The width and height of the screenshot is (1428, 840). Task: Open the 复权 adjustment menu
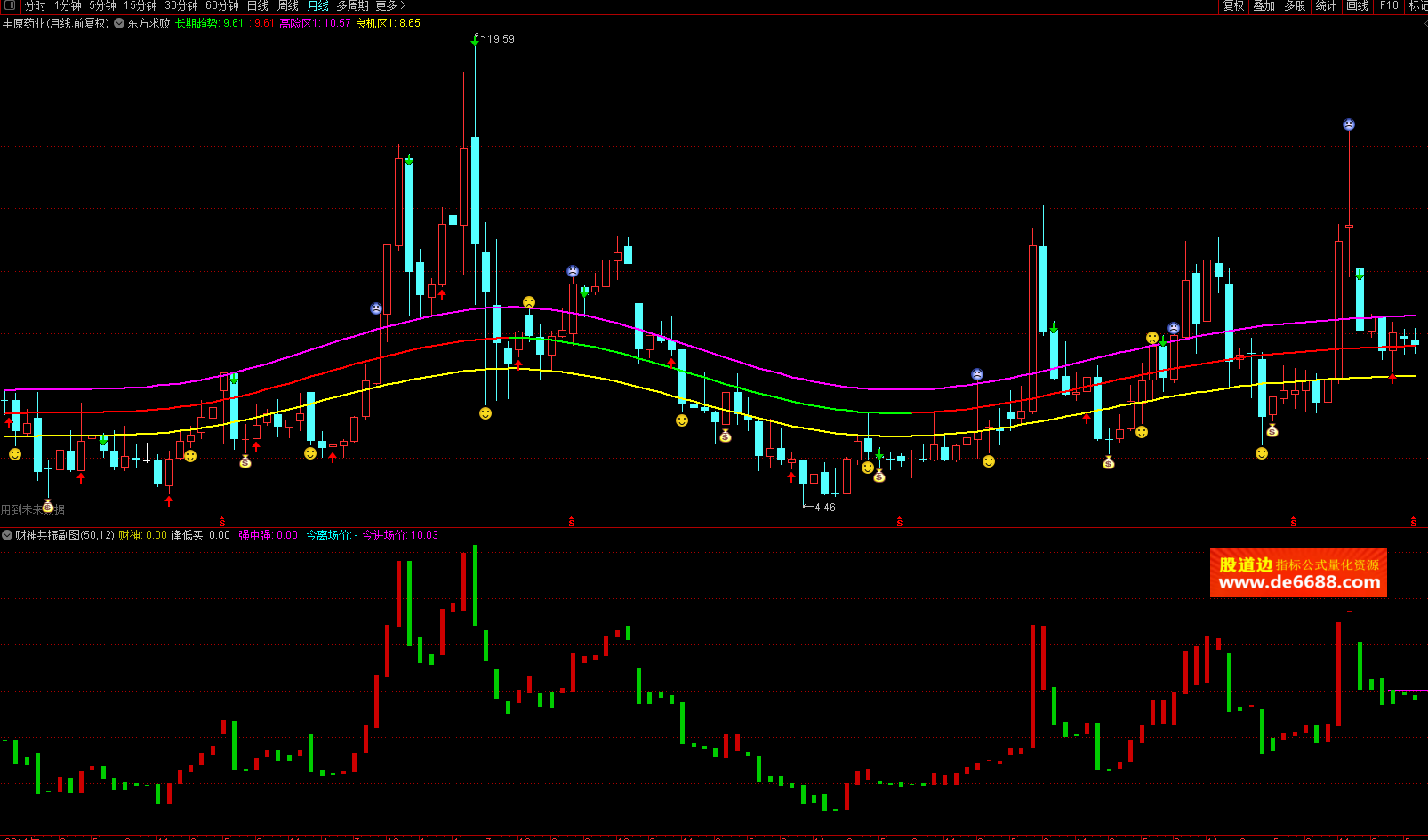point(1234,5)
